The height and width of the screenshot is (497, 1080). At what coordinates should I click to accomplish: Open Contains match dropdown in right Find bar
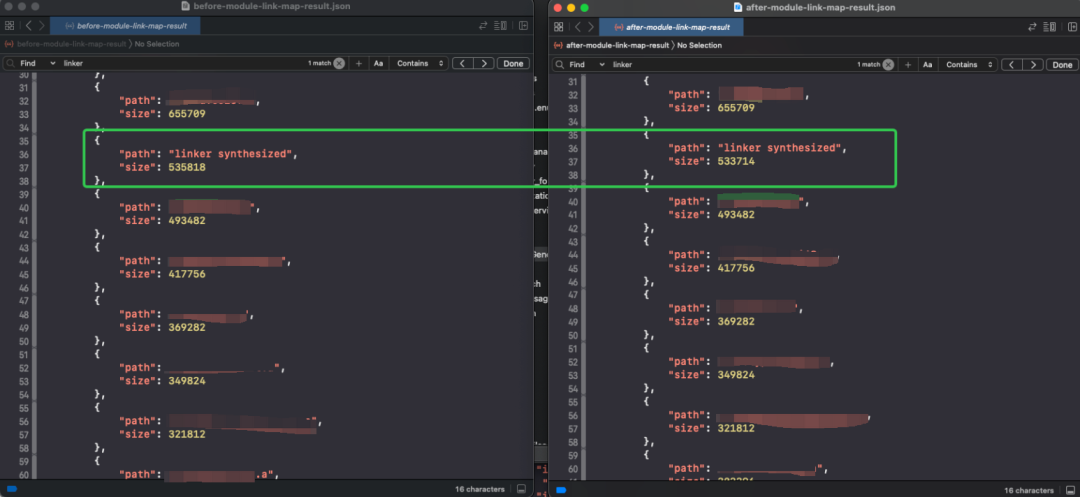coord(968,65)
